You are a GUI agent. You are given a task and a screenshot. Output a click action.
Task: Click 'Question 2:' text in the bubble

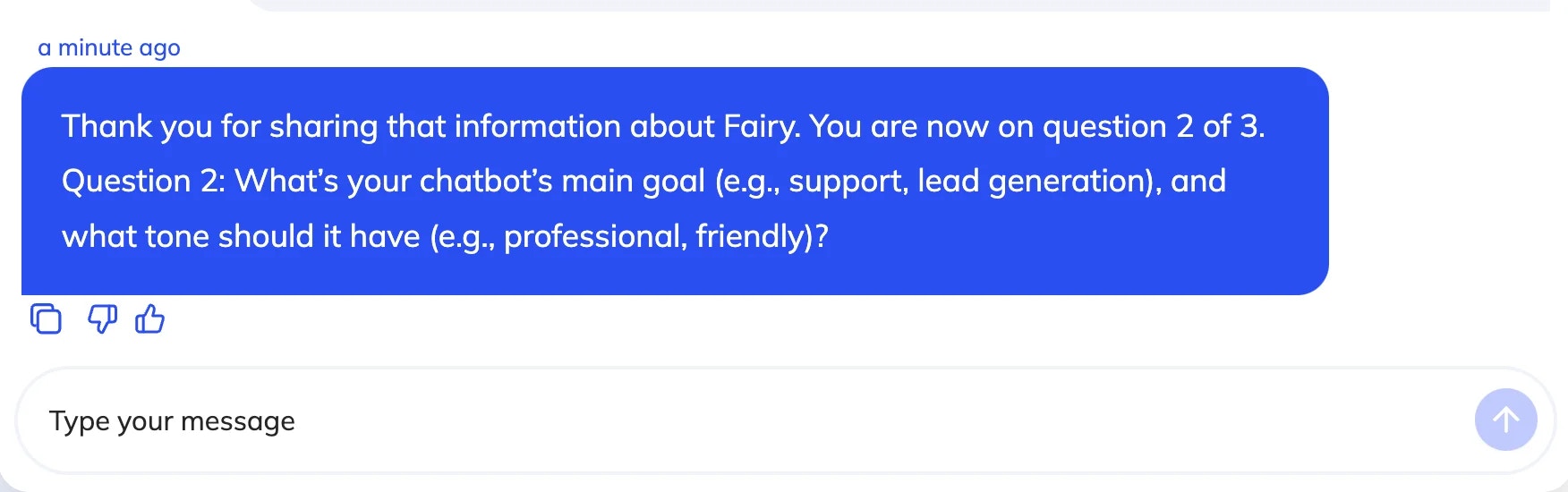(x=143, y=182)
